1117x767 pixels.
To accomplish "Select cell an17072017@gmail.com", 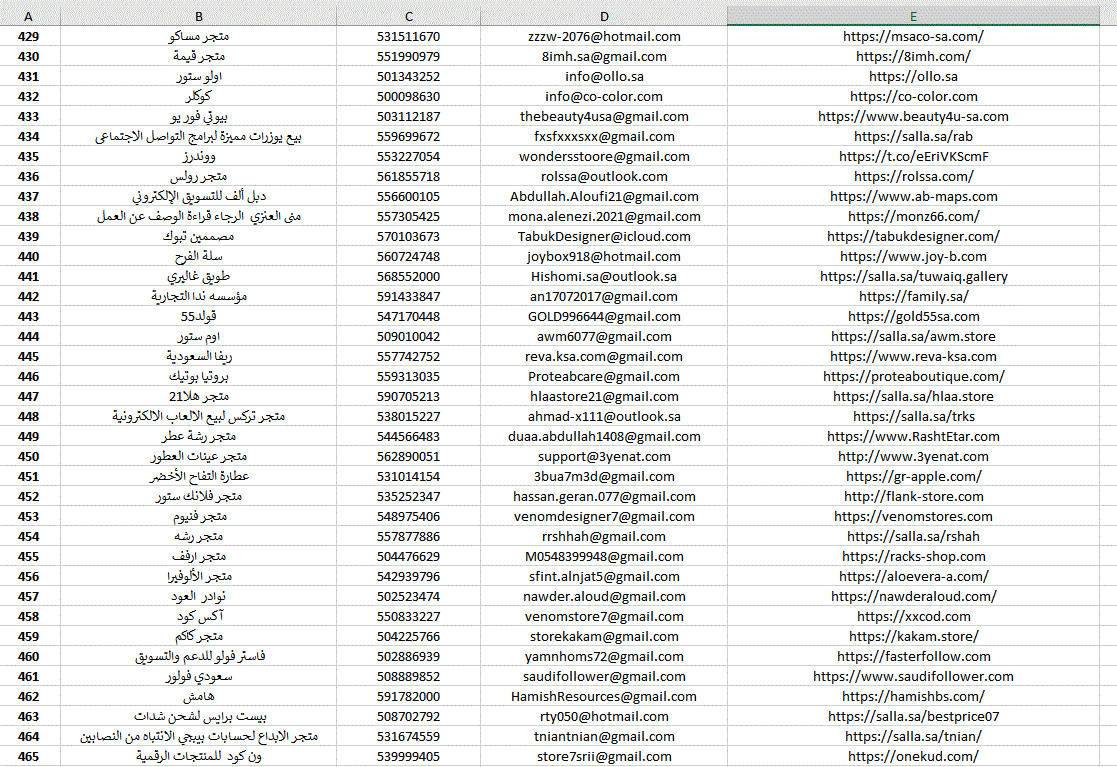I will [x=604, y=296].
